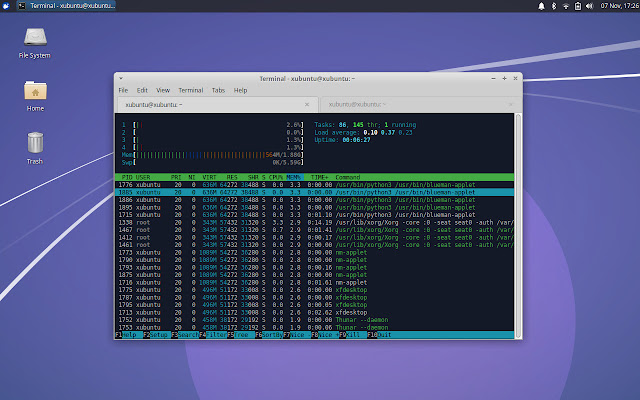Click the F9 Kill function button

[353, 335]
